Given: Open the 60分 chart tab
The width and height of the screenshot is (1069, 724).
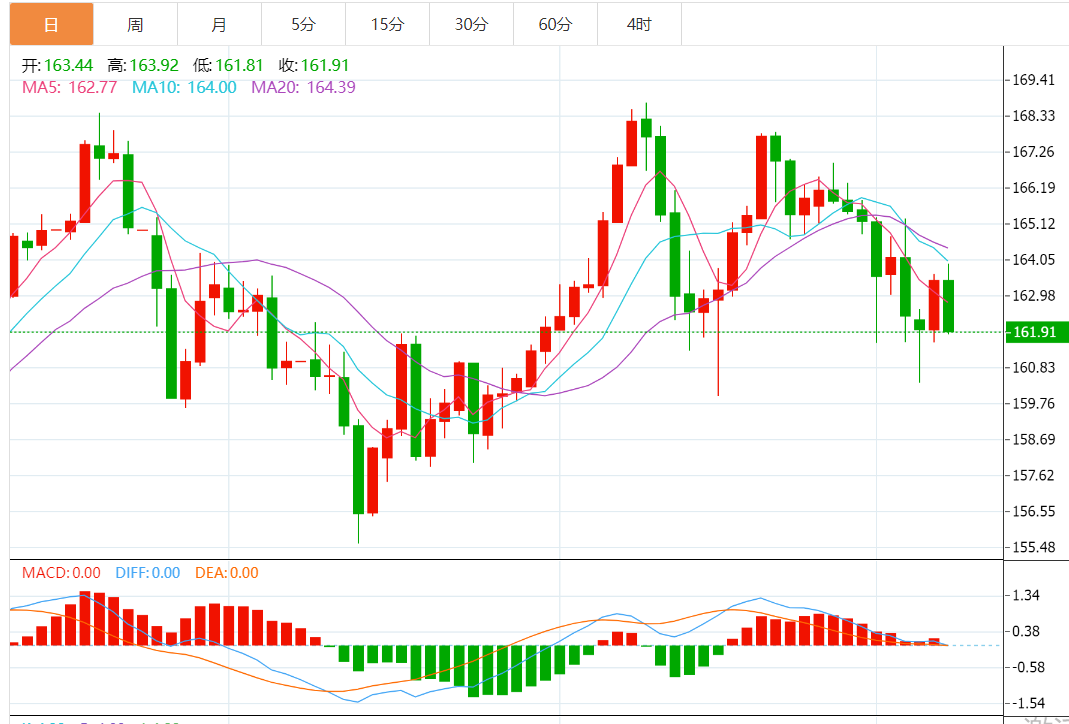Looking at the screenshot, I should click(x=555, y=25).
